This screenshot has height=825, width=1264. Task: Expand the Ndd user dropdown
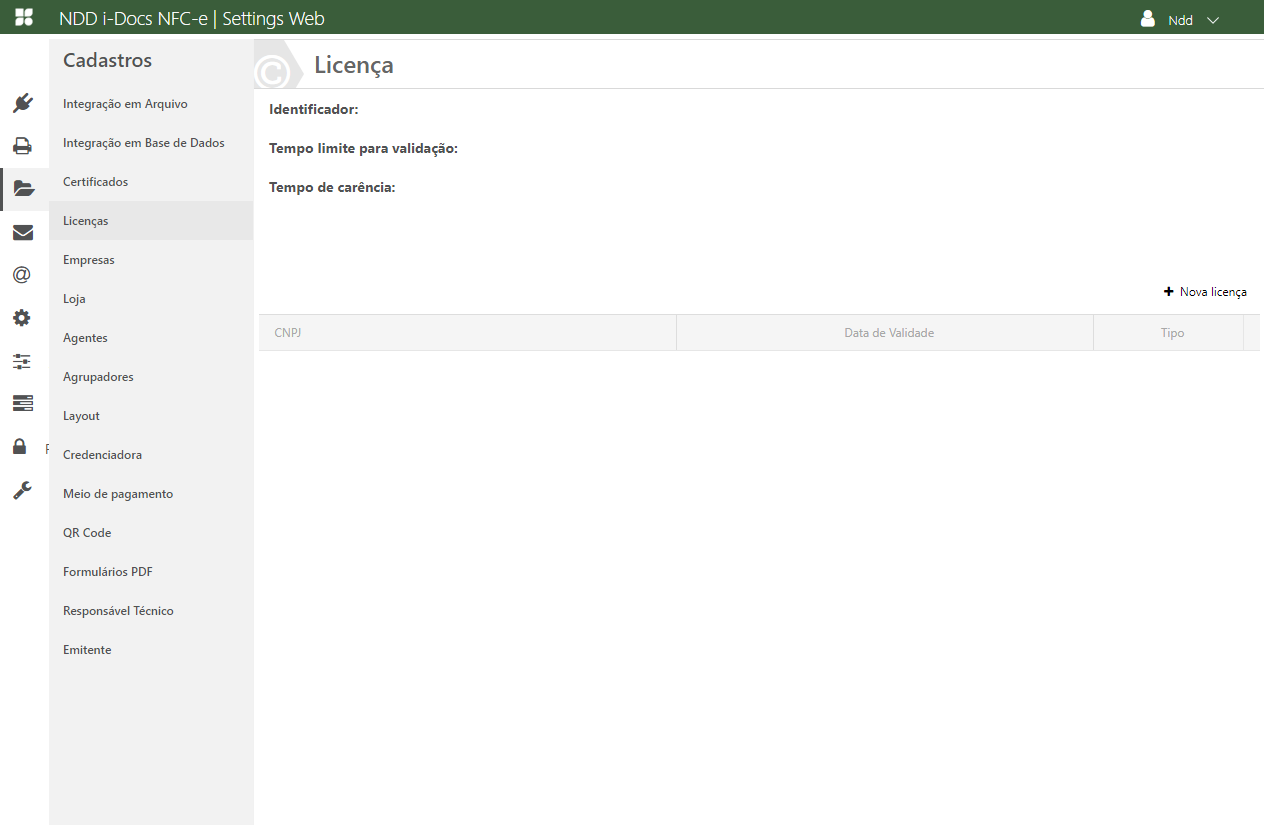[1181, 20]
